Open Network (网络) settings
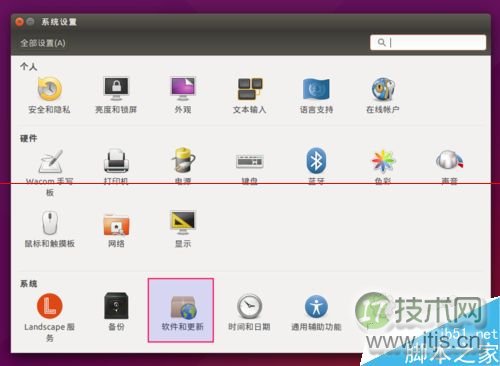This screenshot has height=366, width=500. (x=116, y=230)
